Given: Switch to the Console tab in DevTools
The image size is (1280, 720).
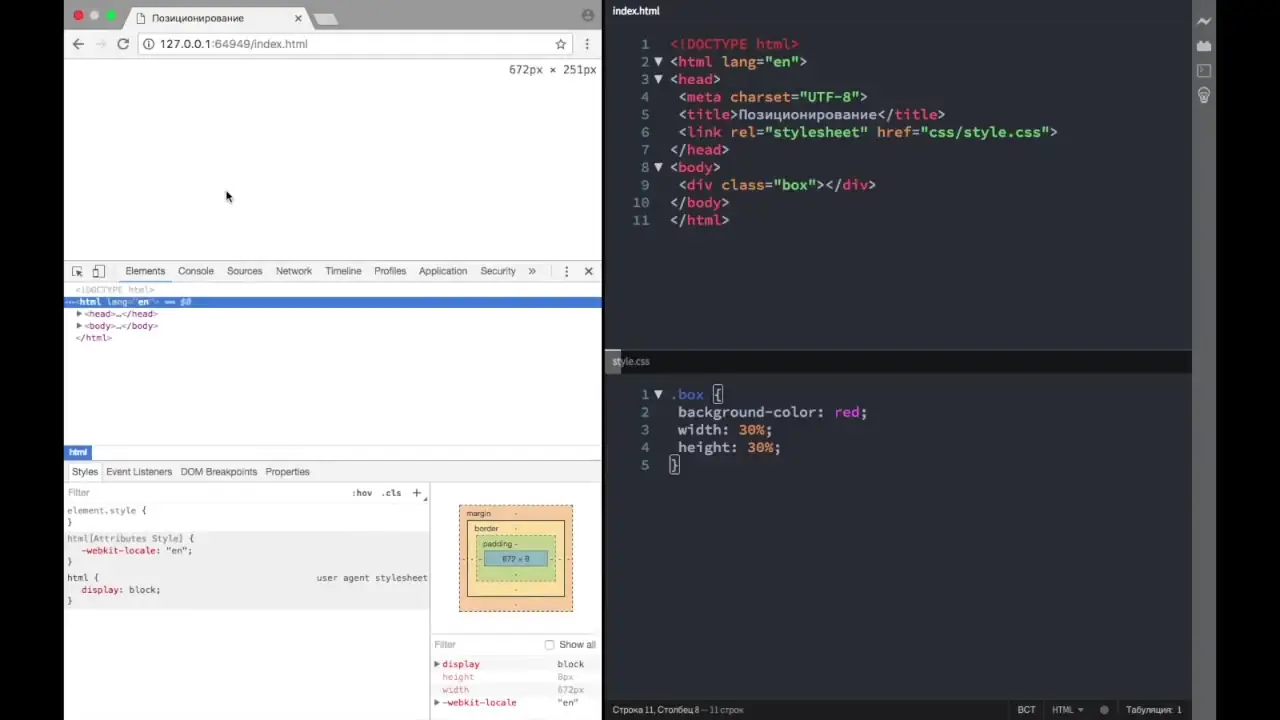Looking at the screenshot, I should 196,271.
